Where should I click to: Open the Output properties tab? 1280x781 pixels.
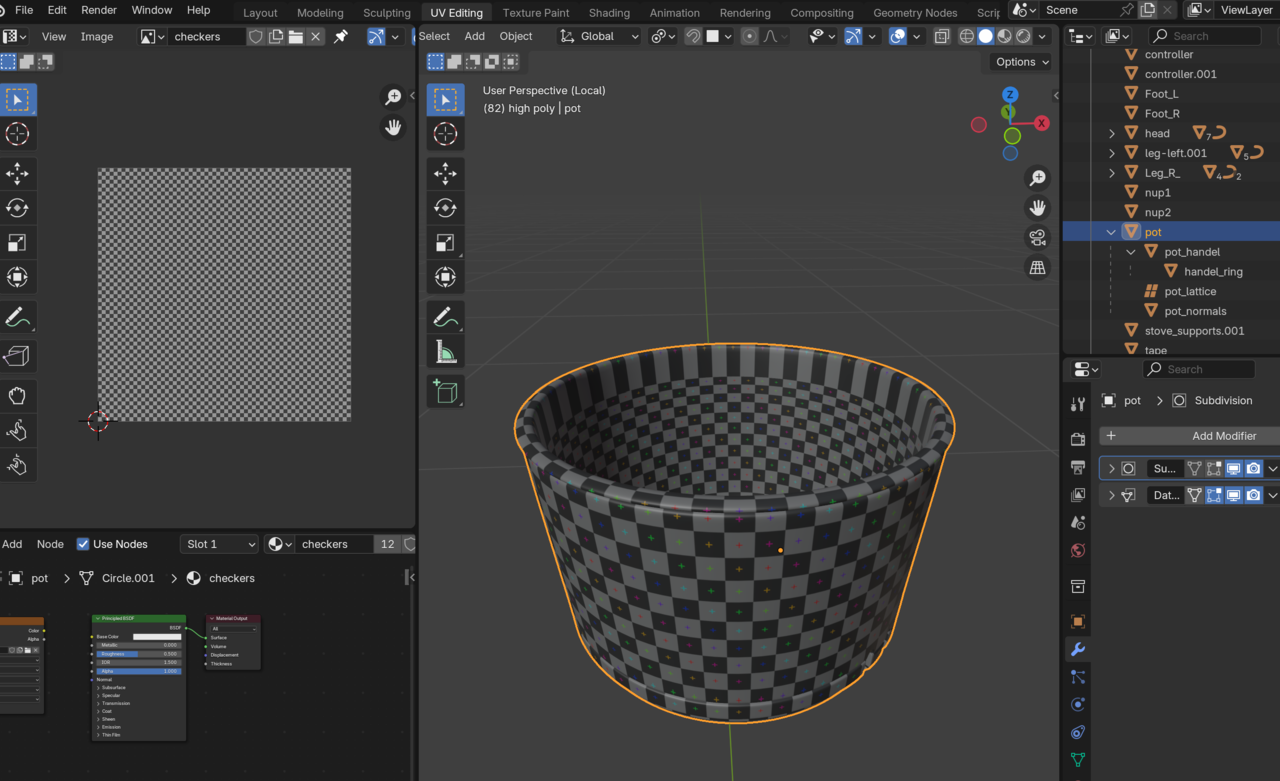click(x=1078, y=467)
